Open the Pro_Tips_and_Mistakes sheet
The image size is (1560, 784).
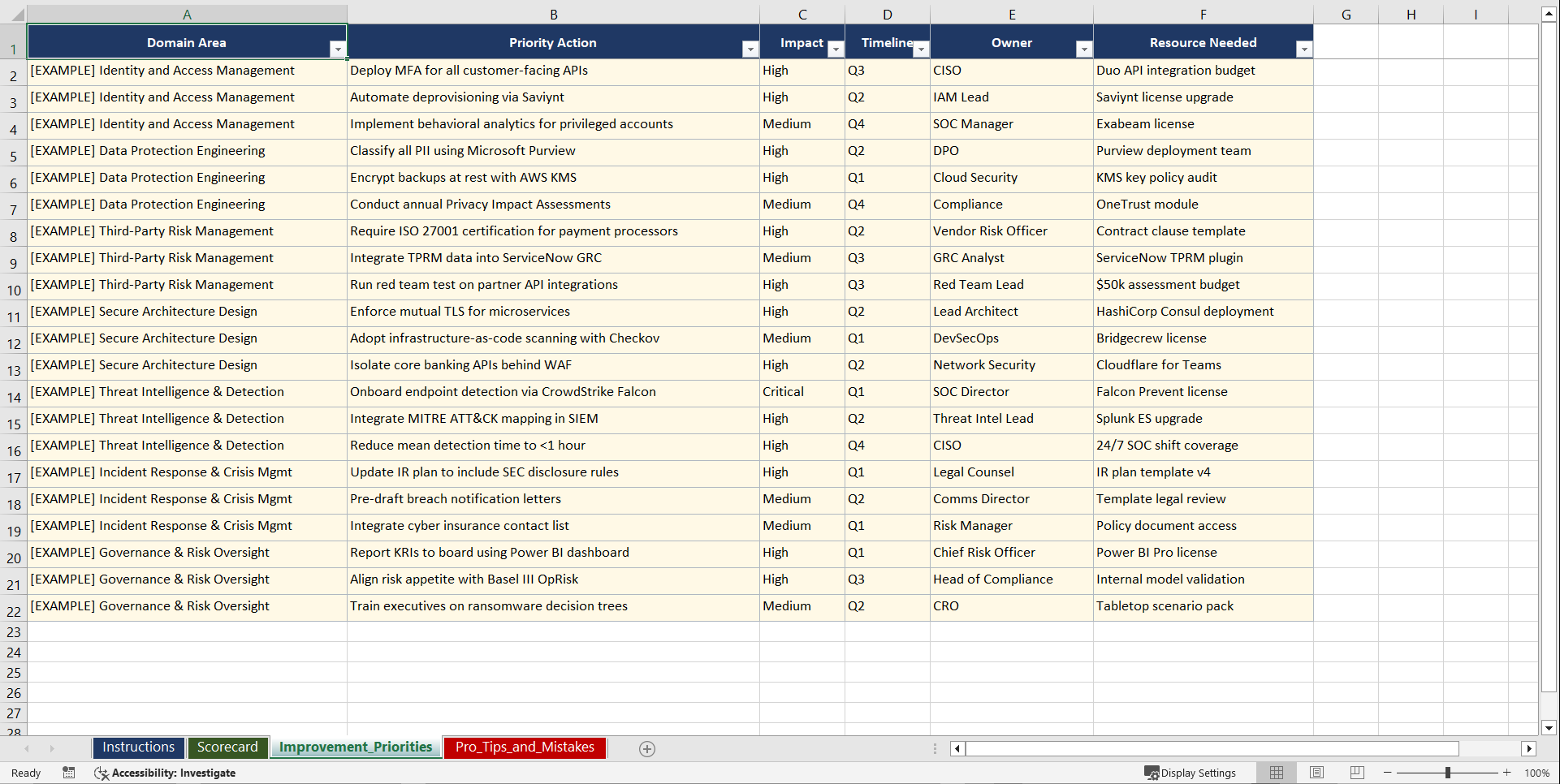tap(524, 747)
